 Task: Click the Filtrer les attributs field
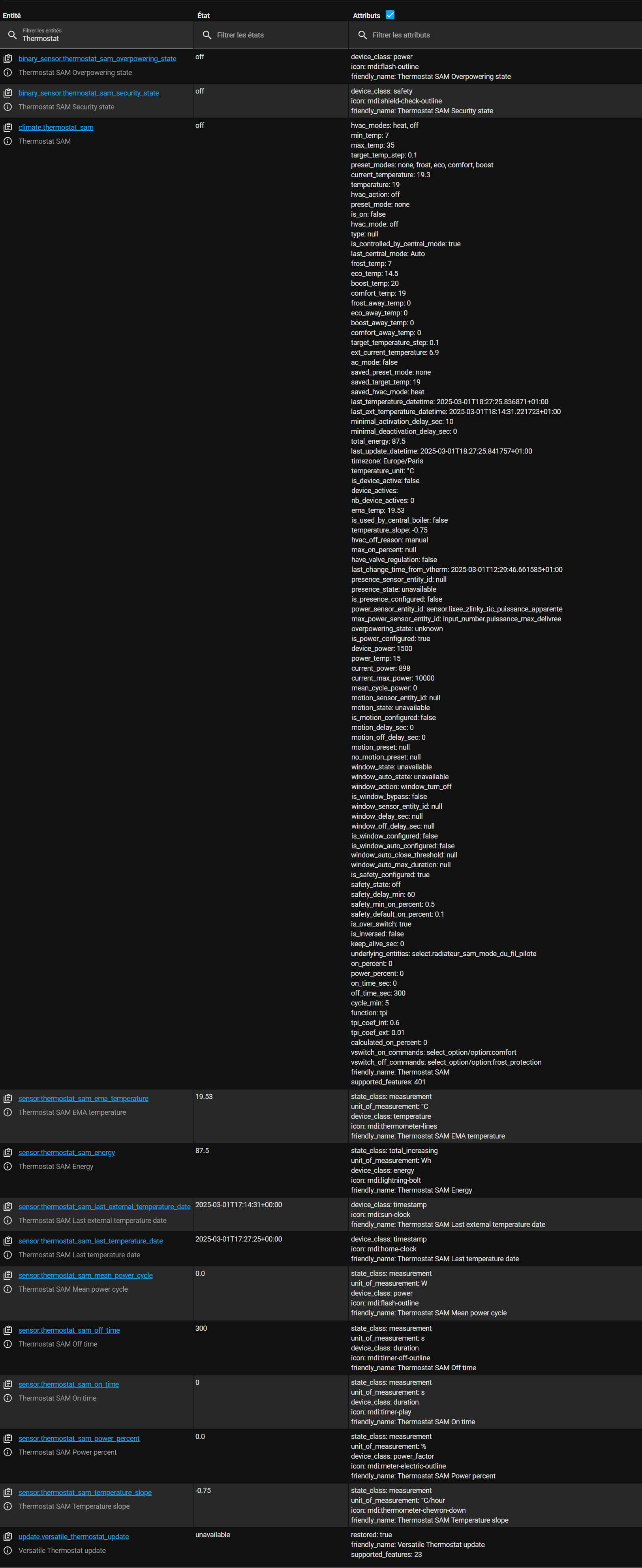pyautogui.click(x=496, y=35)
